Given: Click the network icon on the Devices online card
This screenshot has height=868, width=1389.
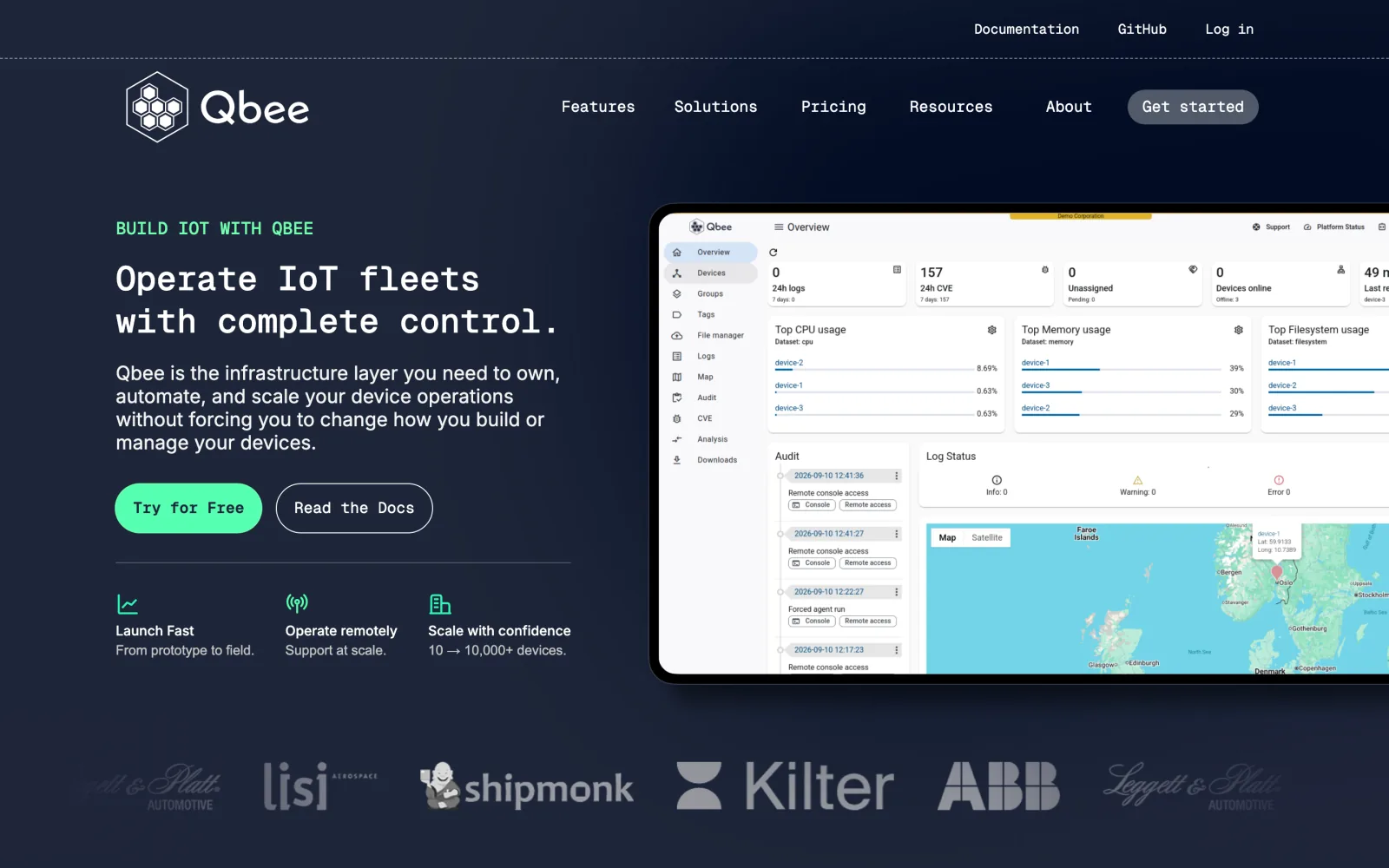Looking at the screenshot, I should coord(1341,270).
